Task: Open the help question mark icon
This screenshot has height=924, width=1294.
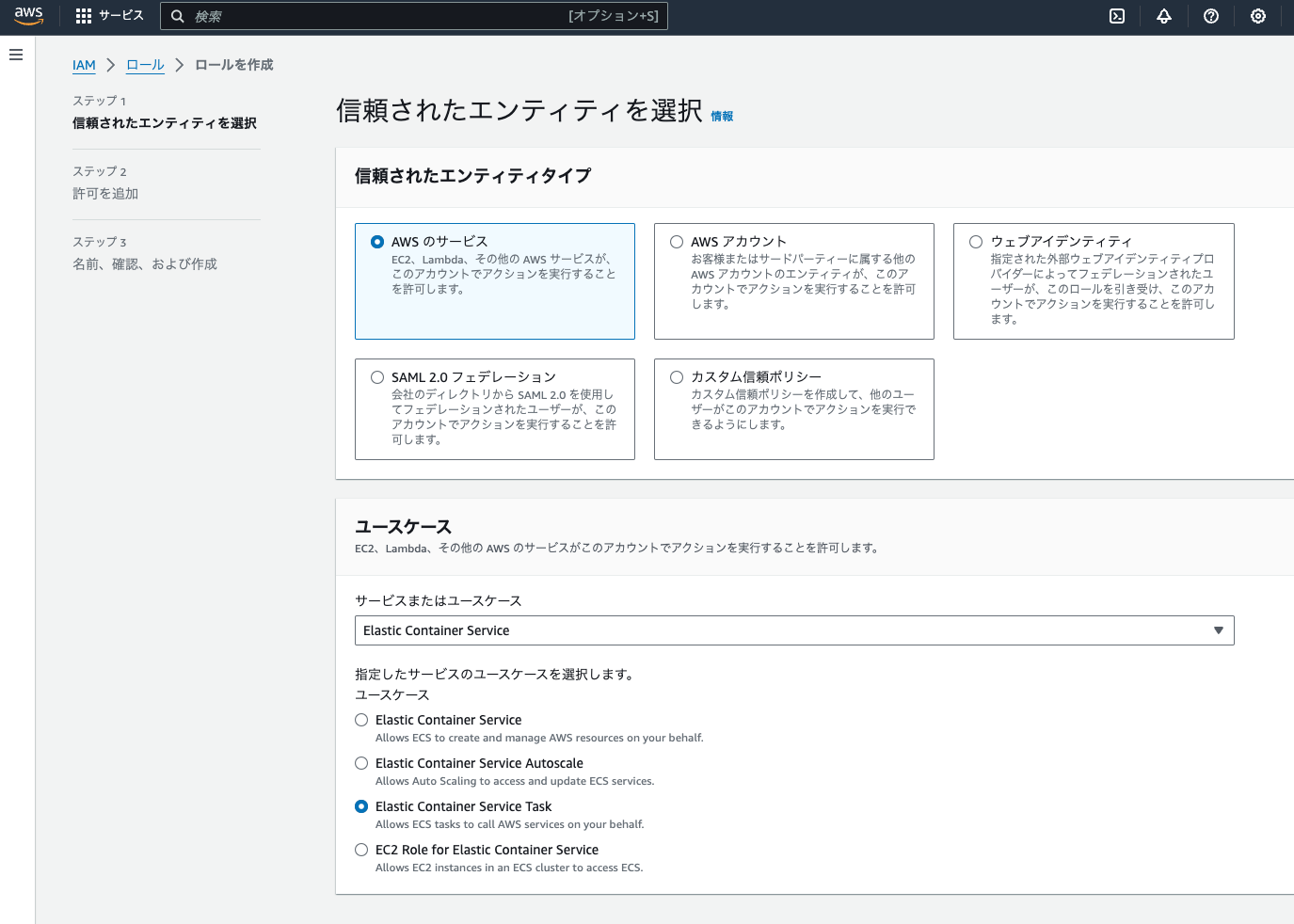Action: pyautogui.click(x=1211, y=16)
